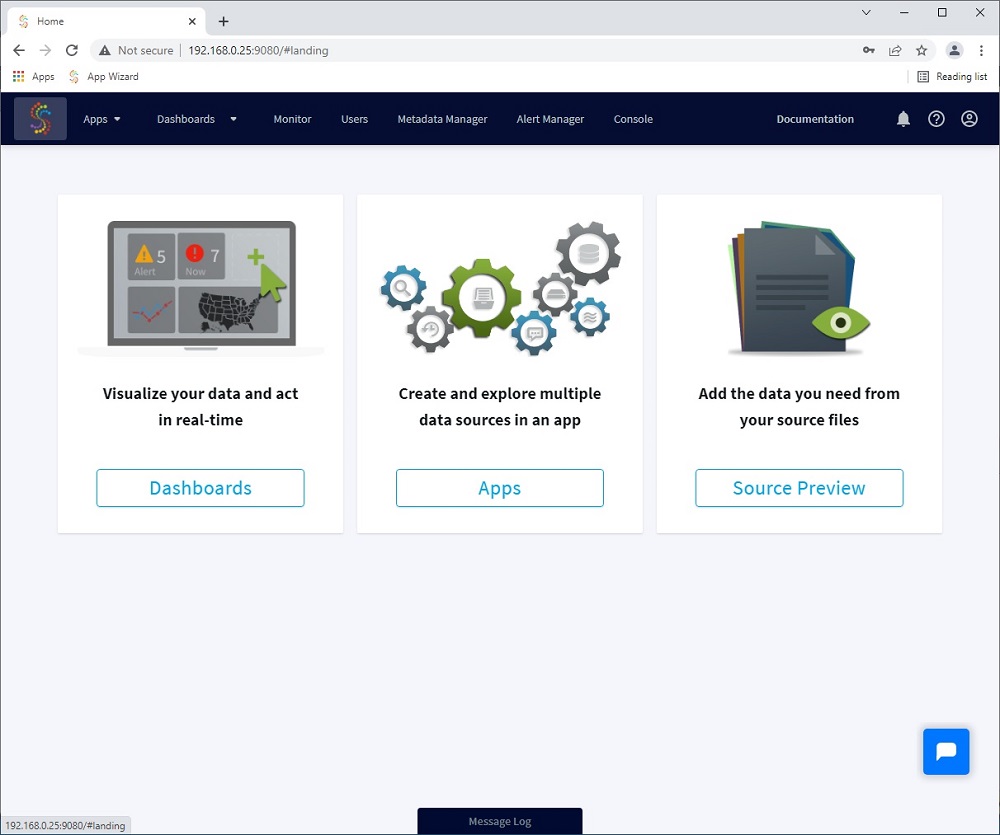Click the saved password key icon
This screenshot has height=835, width=1000.
click(869, 50)
